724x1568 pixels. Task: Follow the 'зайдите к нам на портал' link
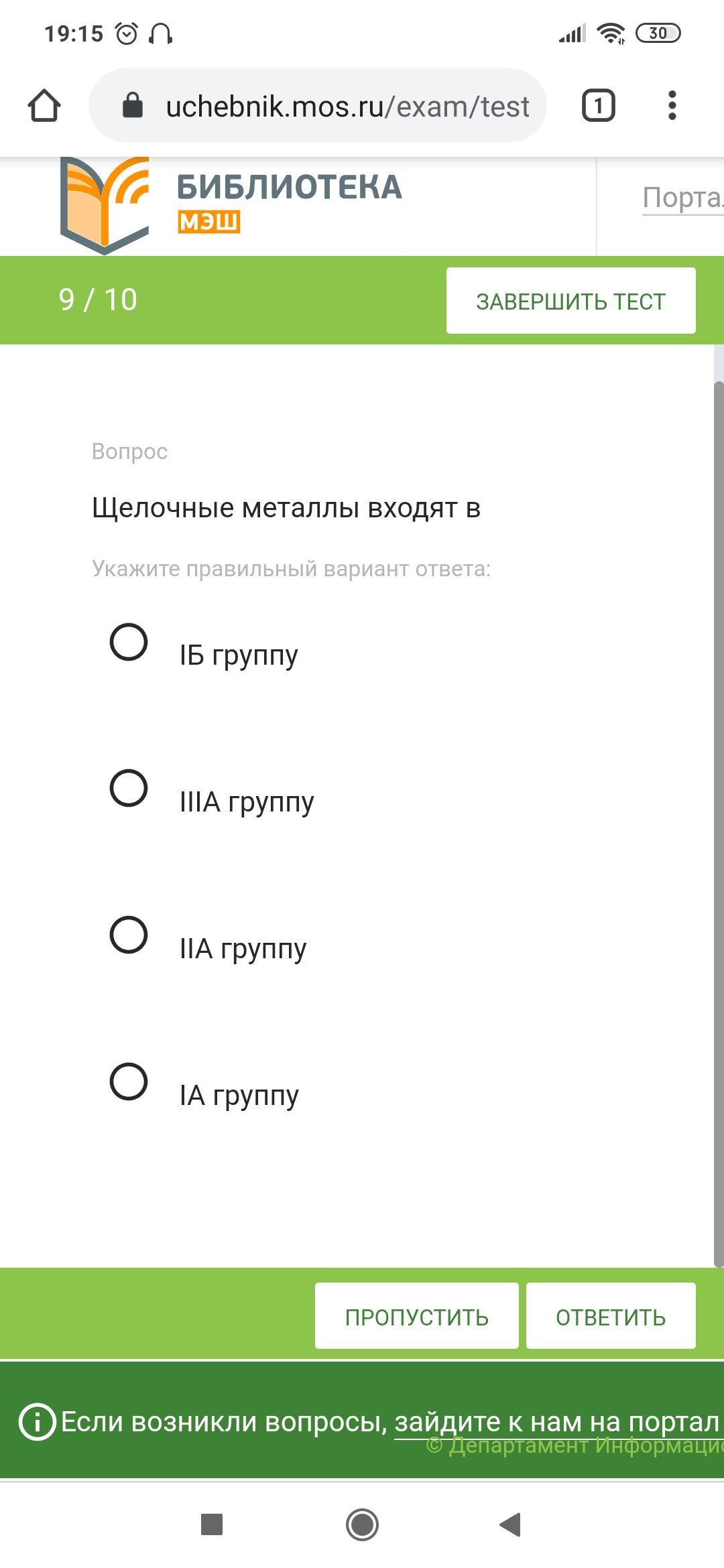click(556, 1421)
